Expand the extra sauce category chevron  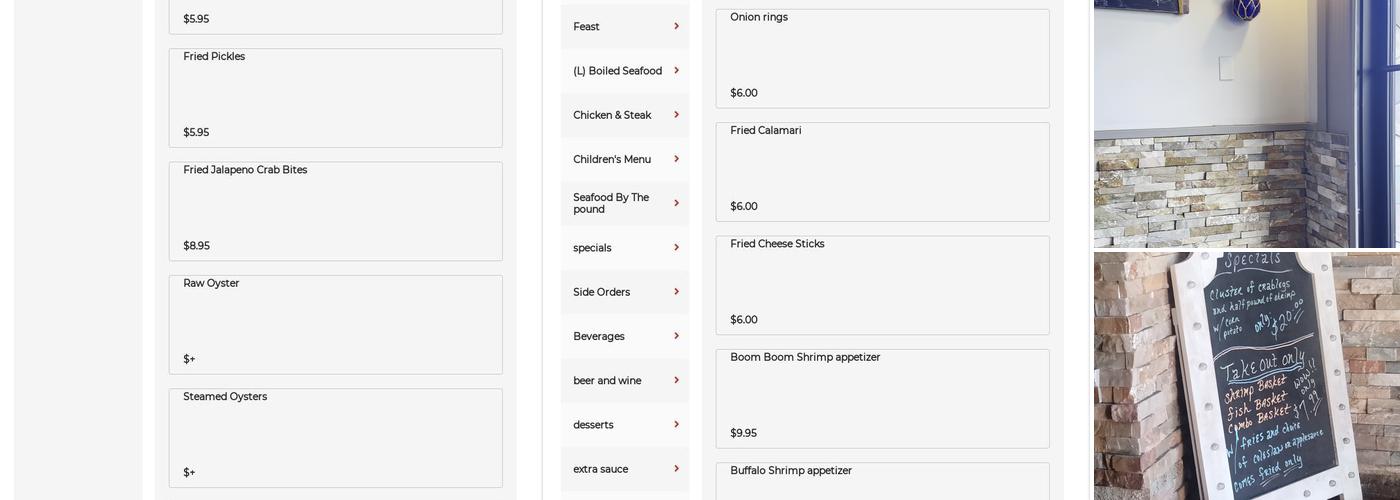click(676, 469)
